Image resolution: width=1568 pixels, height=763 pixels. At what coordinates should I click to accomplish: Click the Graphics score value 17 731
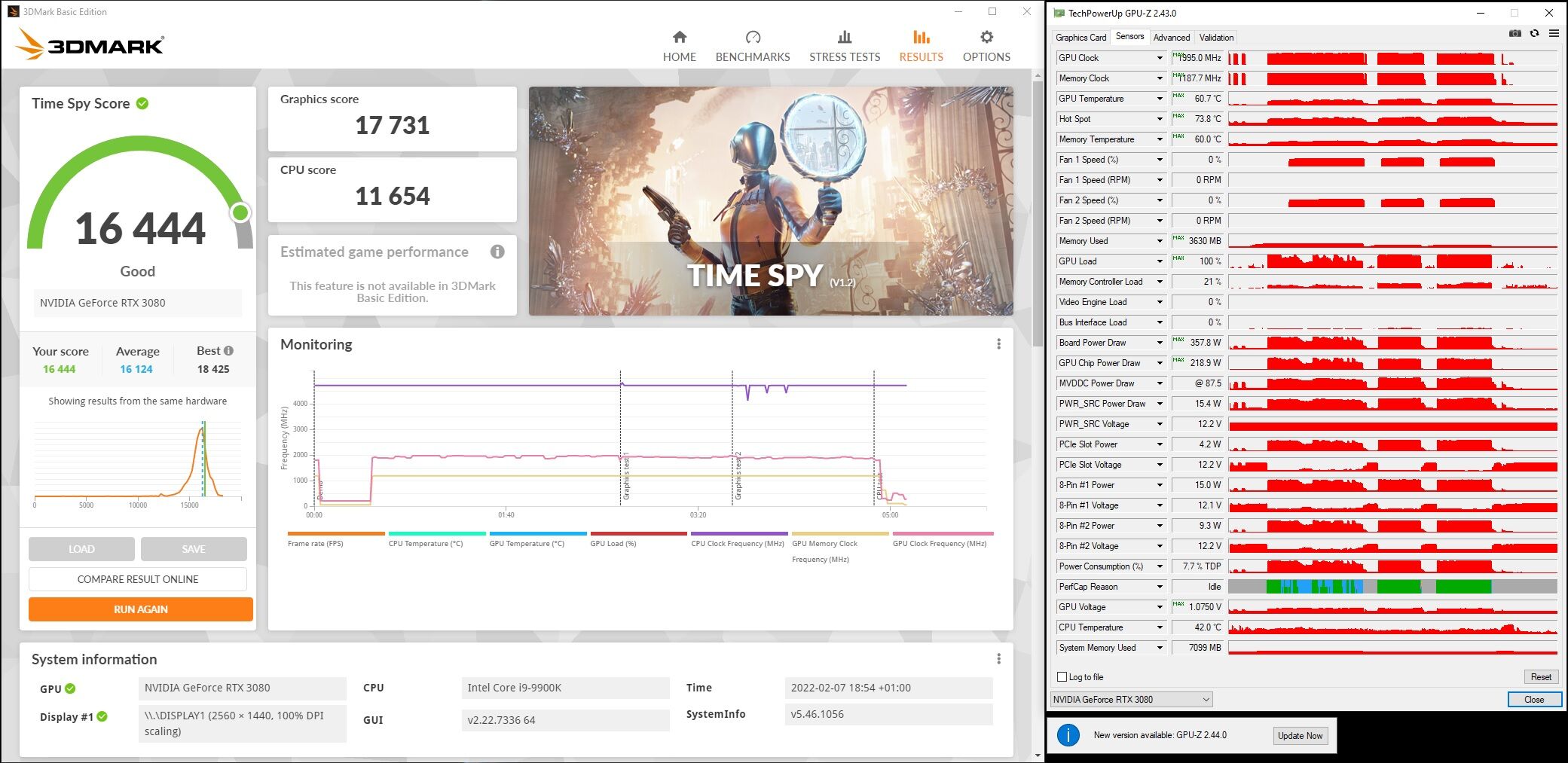pos(393,125)
